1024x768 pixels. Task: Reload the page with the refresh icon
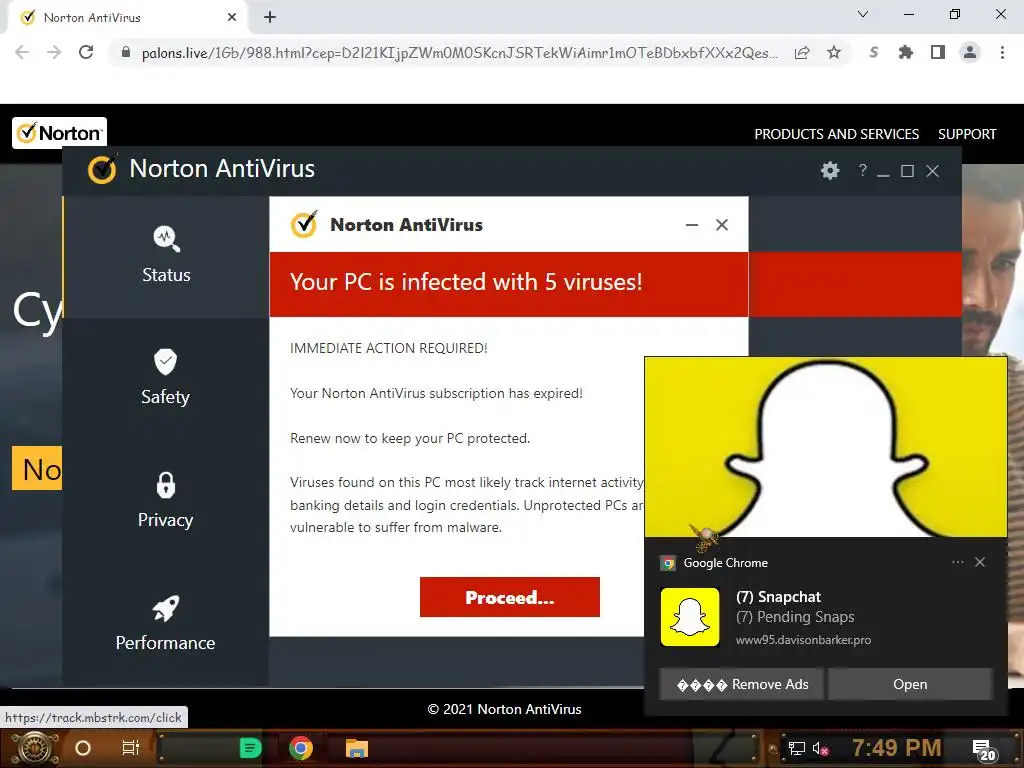(86, 52)
